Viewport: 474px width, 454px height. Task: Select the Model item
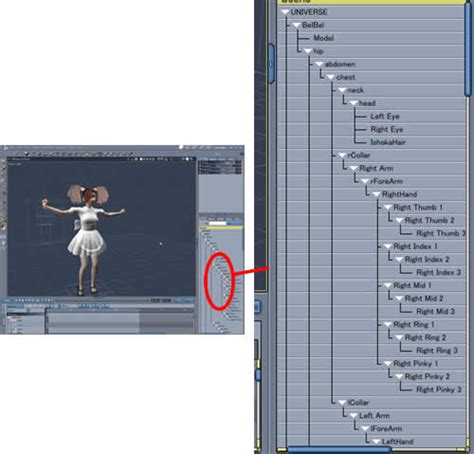(323, 38)
